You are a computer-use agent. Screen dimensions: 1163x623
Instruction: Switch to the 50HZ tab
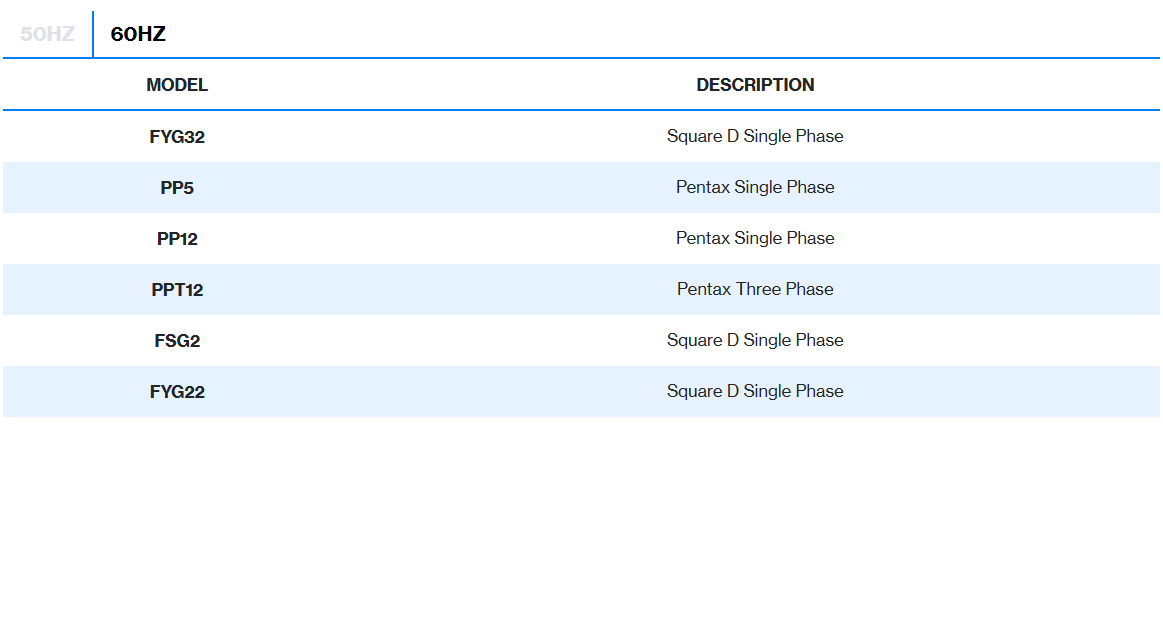(x=47, y=34)
